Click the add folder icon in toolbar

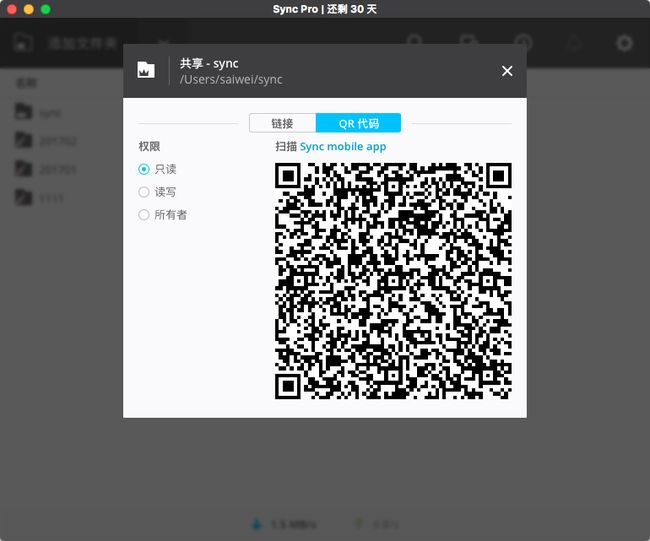(x=22, y=43)
